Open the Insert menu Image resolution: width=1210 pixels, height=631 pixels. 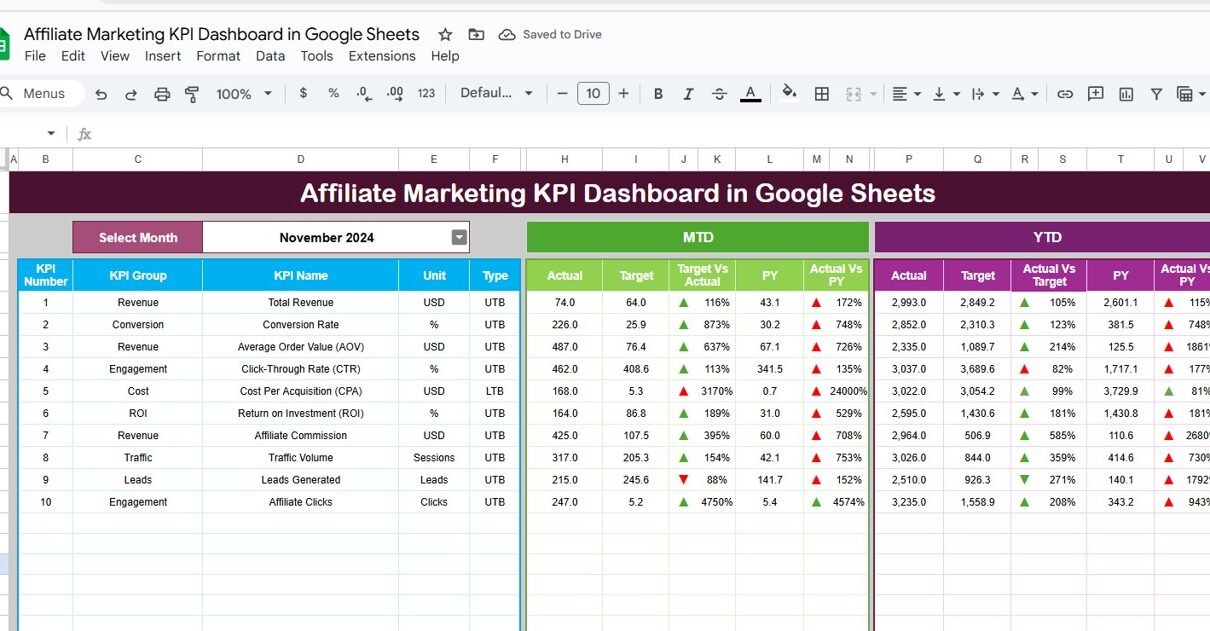coord(163,56)
